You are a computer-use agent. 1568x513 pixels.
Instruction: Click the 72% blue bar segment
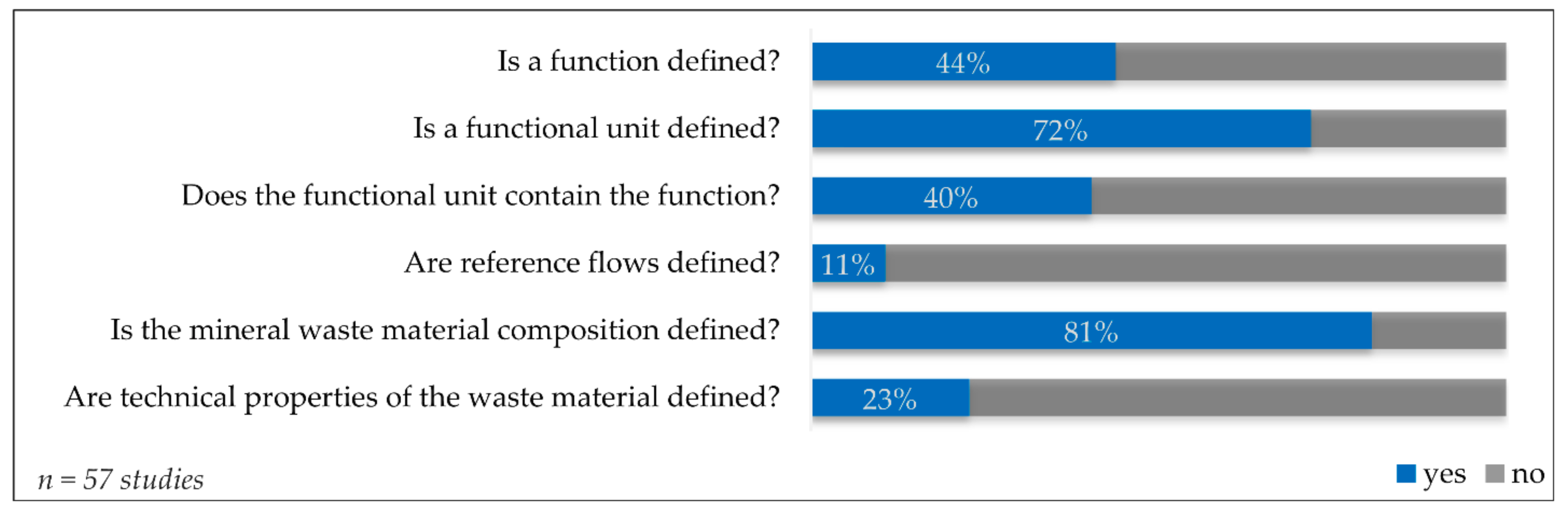point(1061,129)
